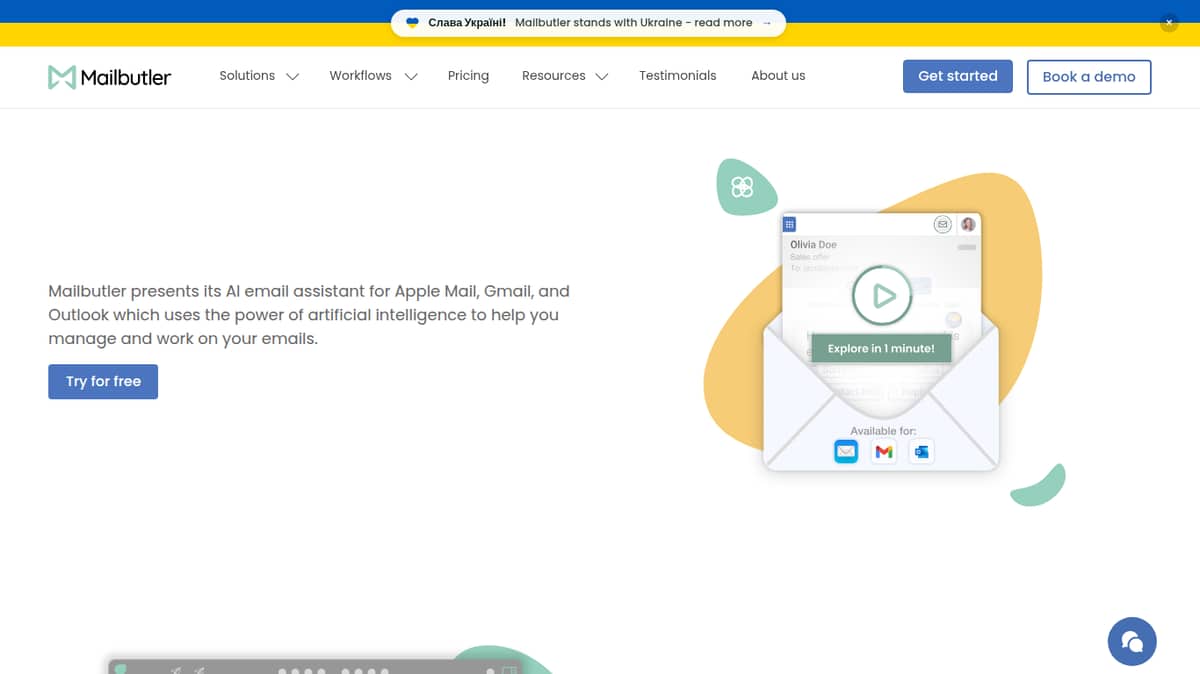Open the Ukraine read more banner link
Viewport: 1200px width, 674px height.
click(x=588, y=23)
